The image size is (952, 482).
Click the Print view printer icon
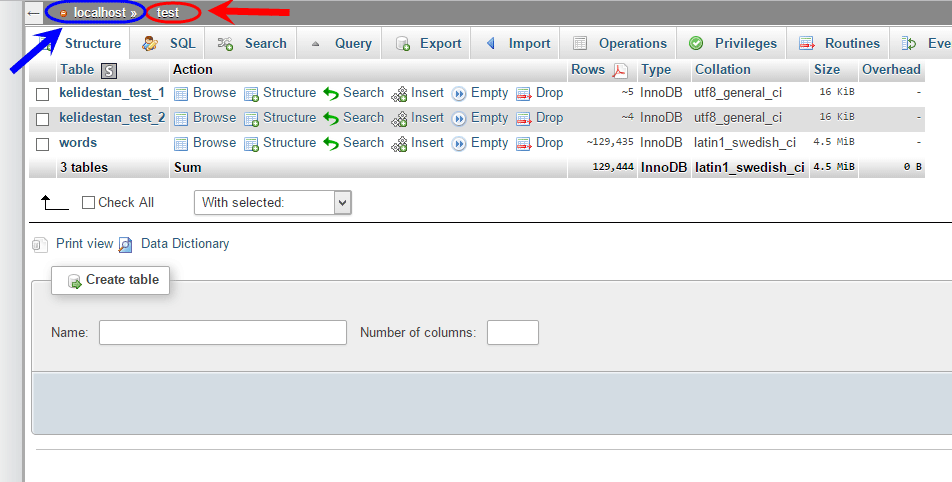[x=39, y=245]
